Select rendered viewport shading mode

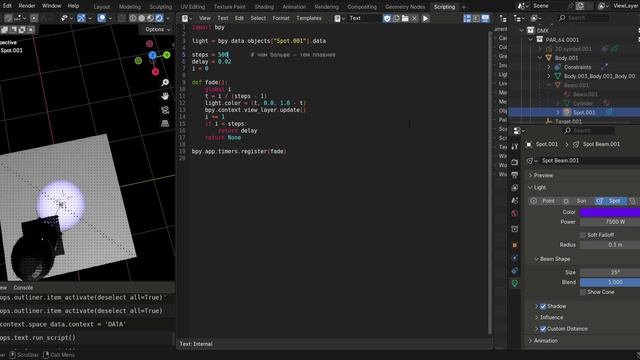(x=159, y=18)
